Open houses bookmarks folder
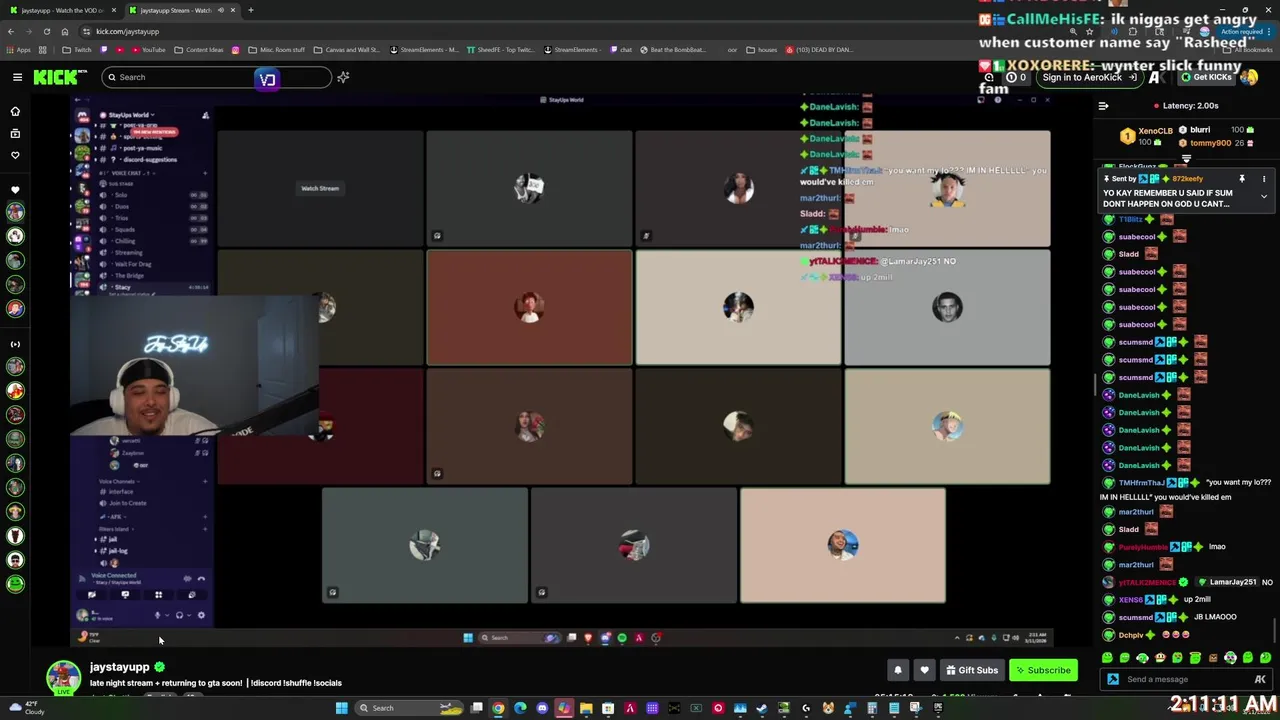Viewport: 1280px width, 720px height. point(762,50)
